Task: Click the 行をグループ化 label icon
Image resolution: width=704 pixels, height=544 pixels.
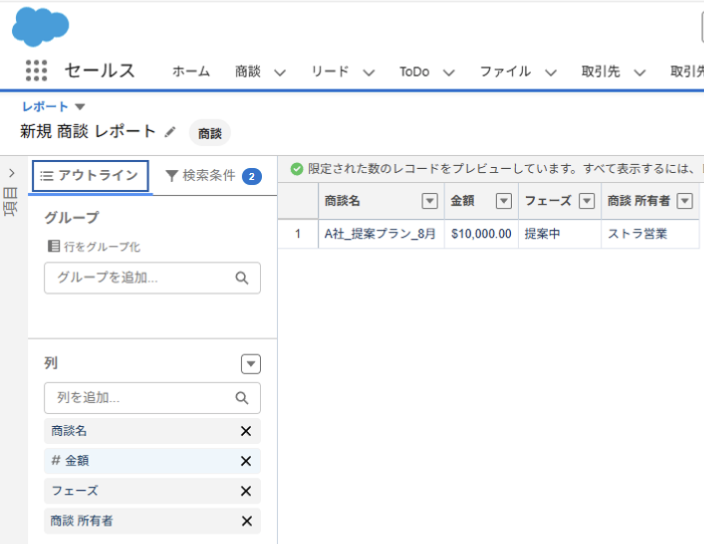Action: click(x=54, y=246)
